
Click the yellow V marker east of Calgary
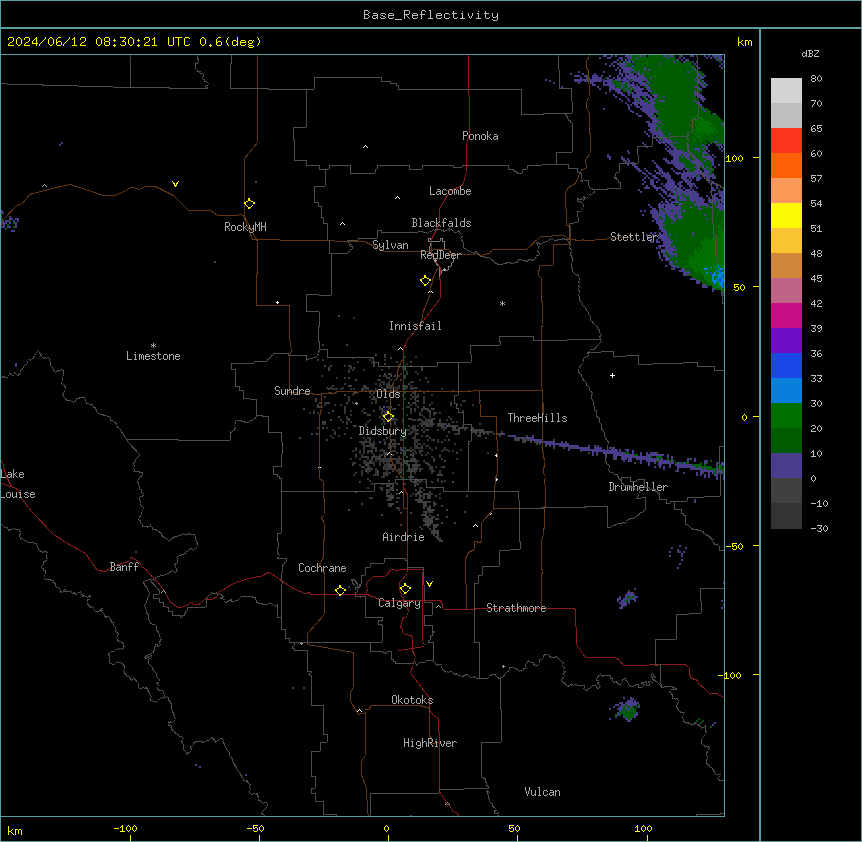coord(429,584)
